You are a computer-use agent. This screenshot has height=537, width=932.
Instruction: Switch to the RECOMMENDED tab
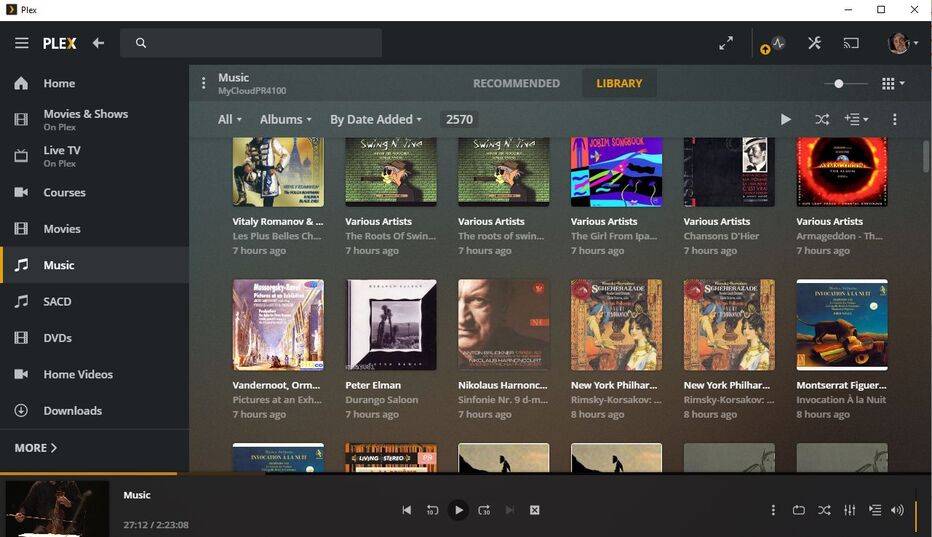tap(516, 83)
